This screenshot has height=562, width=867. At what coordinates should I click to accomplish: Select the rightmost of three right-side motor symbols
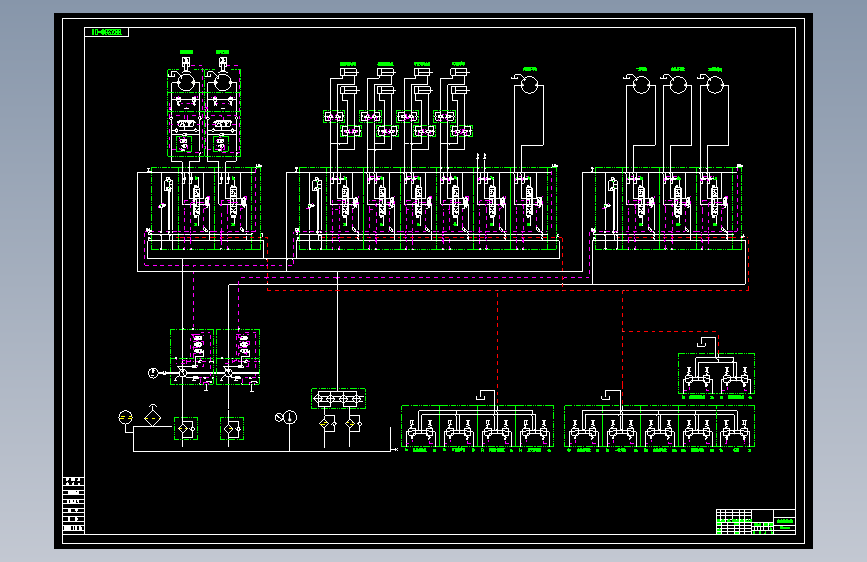pyautogui.click(x=714, y=84)
